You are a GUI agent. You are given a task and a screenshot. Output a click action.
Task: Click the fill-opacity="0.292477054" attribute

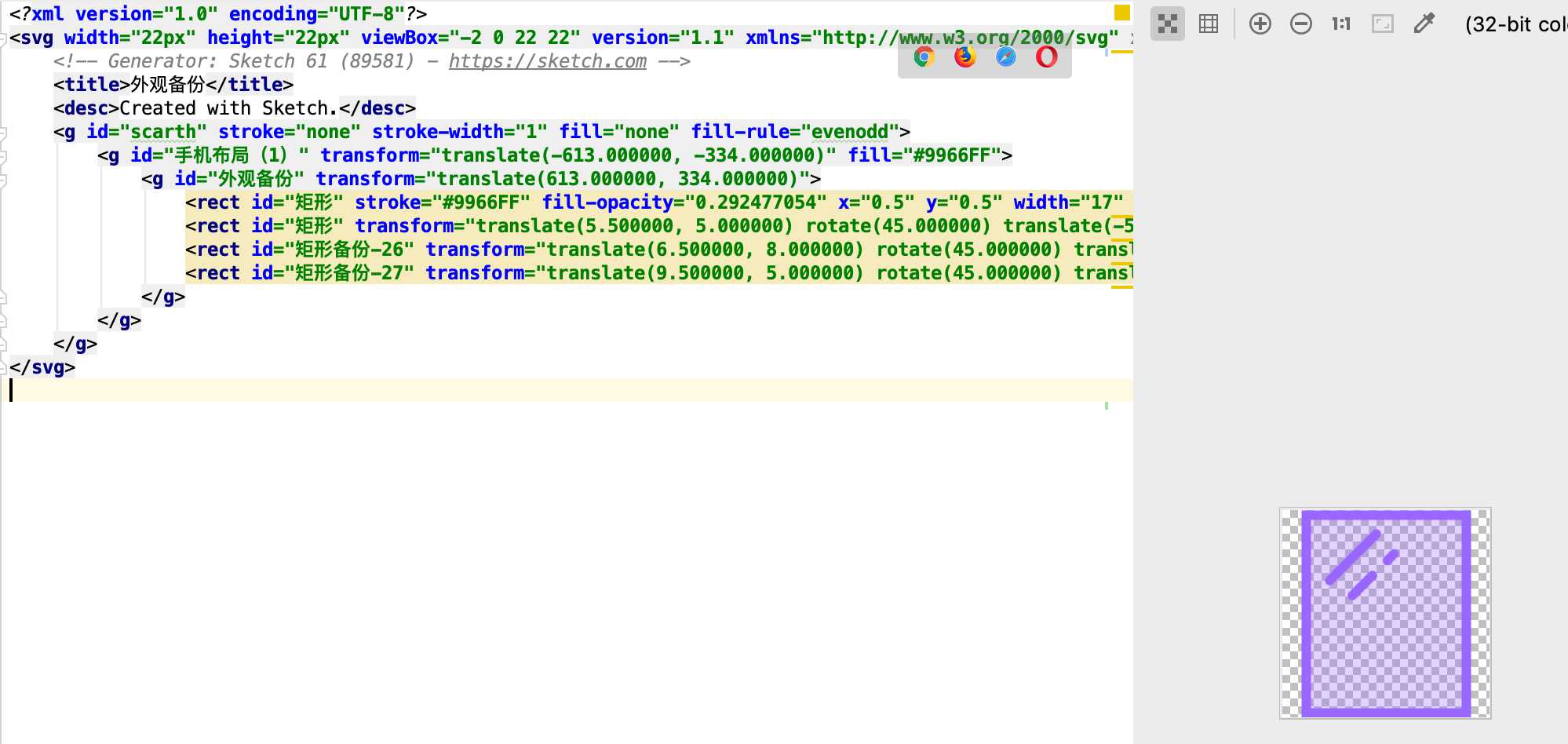point(684,202)
